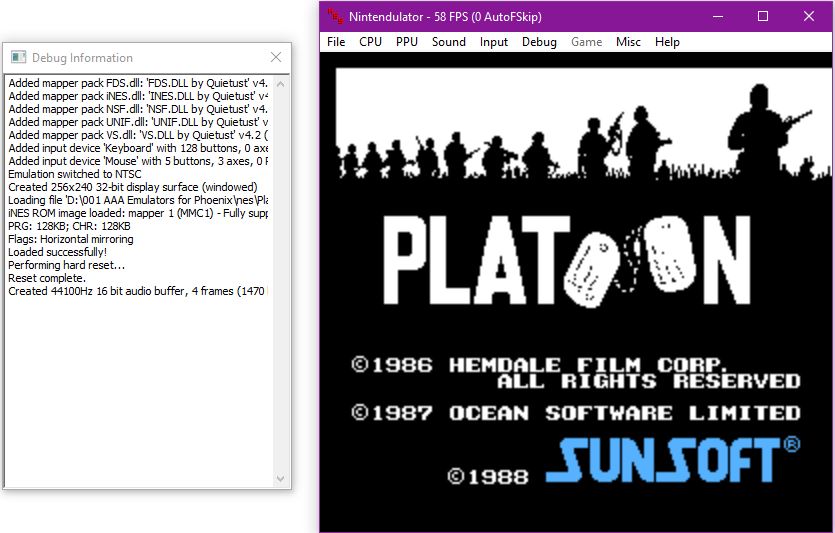Close the Nintendulator window
Screen dimensions: 835x533
pos(808,17)
